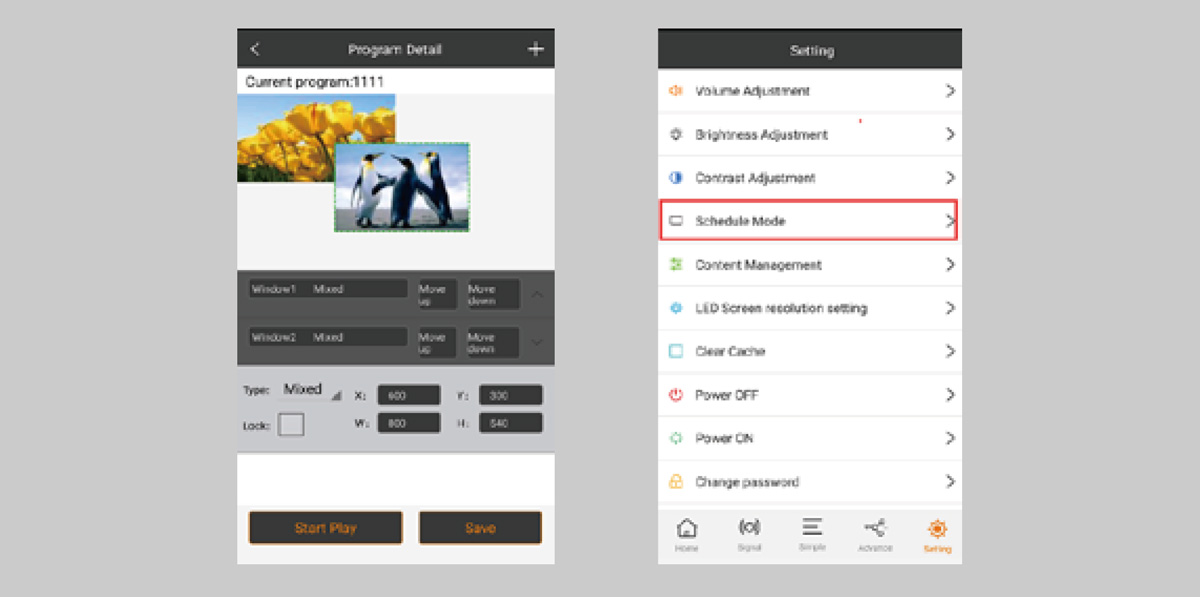
Task: Tap the plus icon to add window
Action: [x=535, y=49]
